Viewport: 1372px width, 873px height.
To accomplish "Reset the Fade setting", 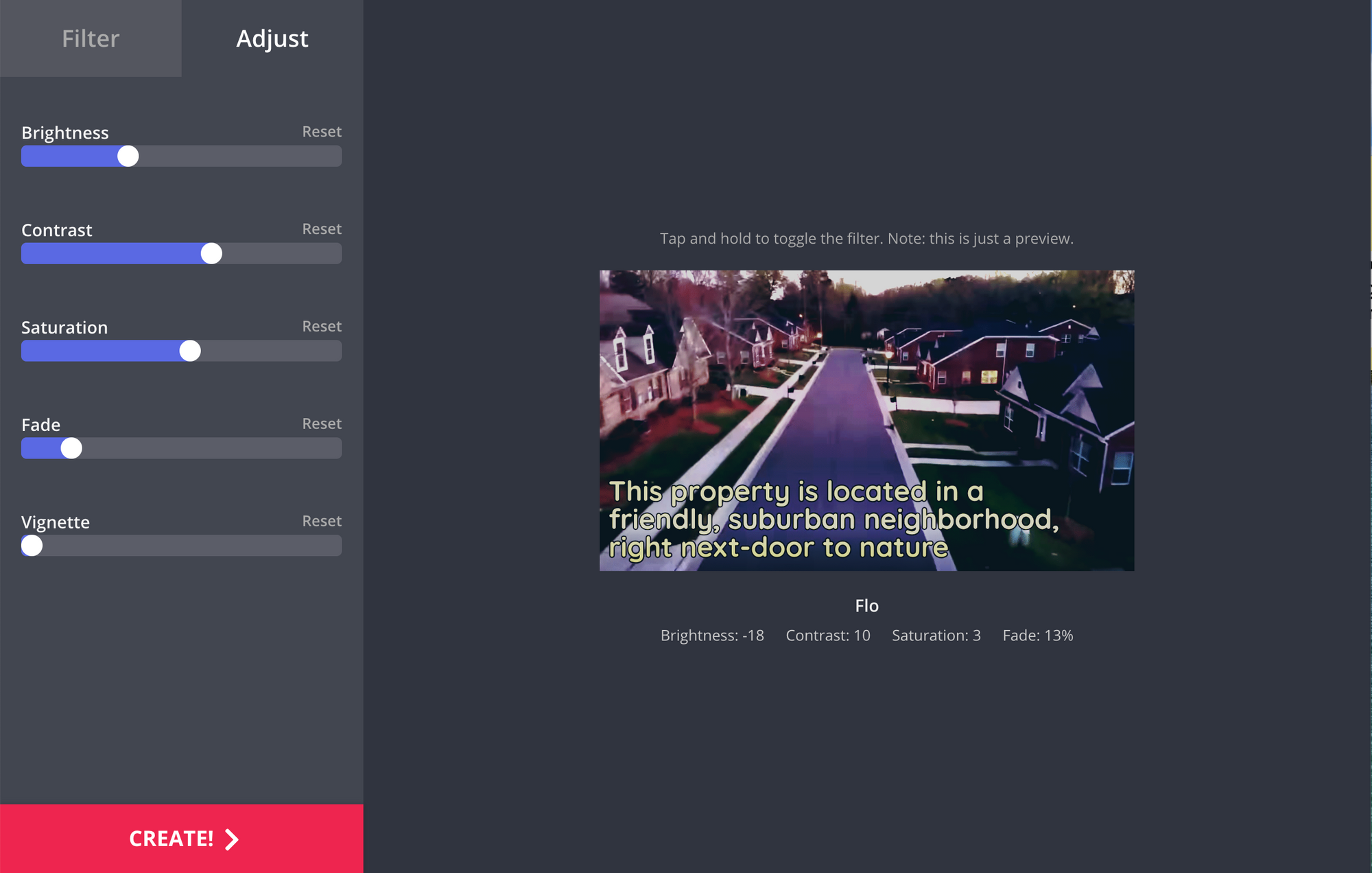I will 322,424.
